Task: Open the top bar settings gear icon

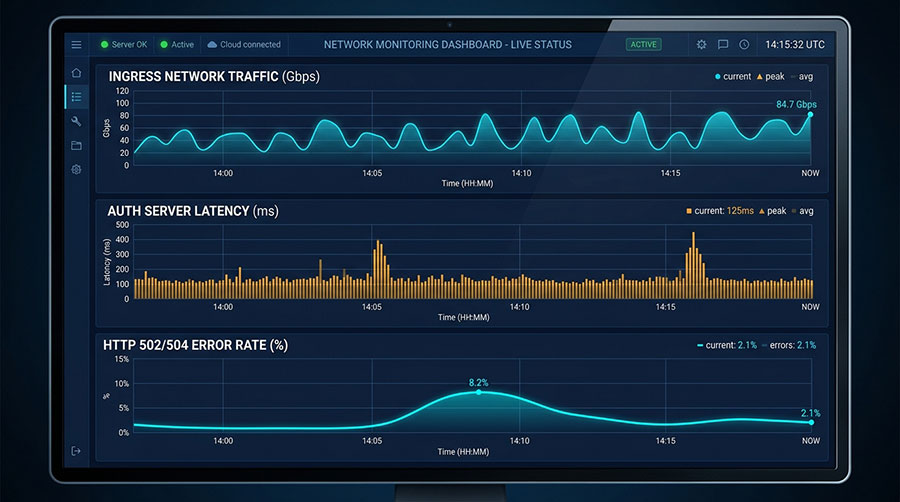Action: point(701,44)
